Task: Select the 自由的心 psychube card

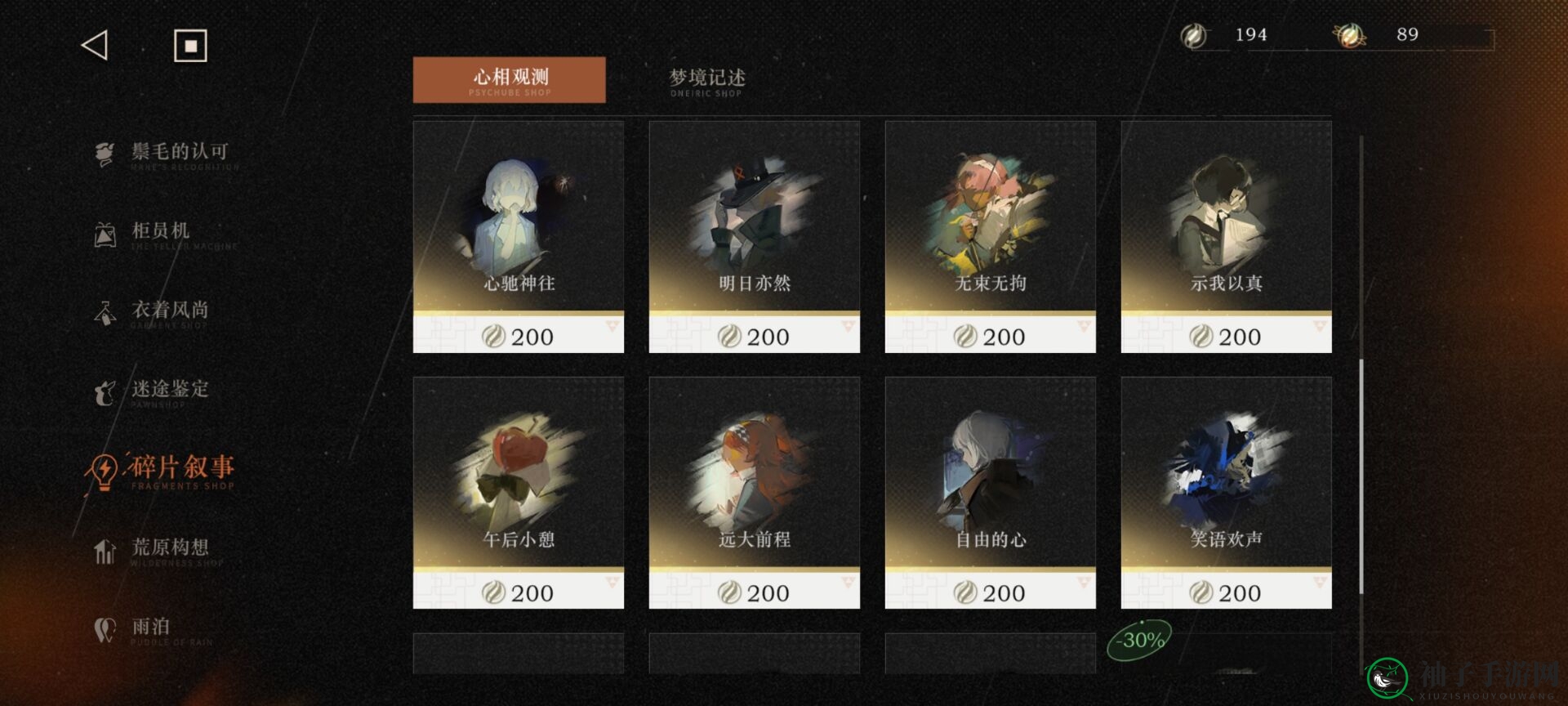Action: [991, 493]
